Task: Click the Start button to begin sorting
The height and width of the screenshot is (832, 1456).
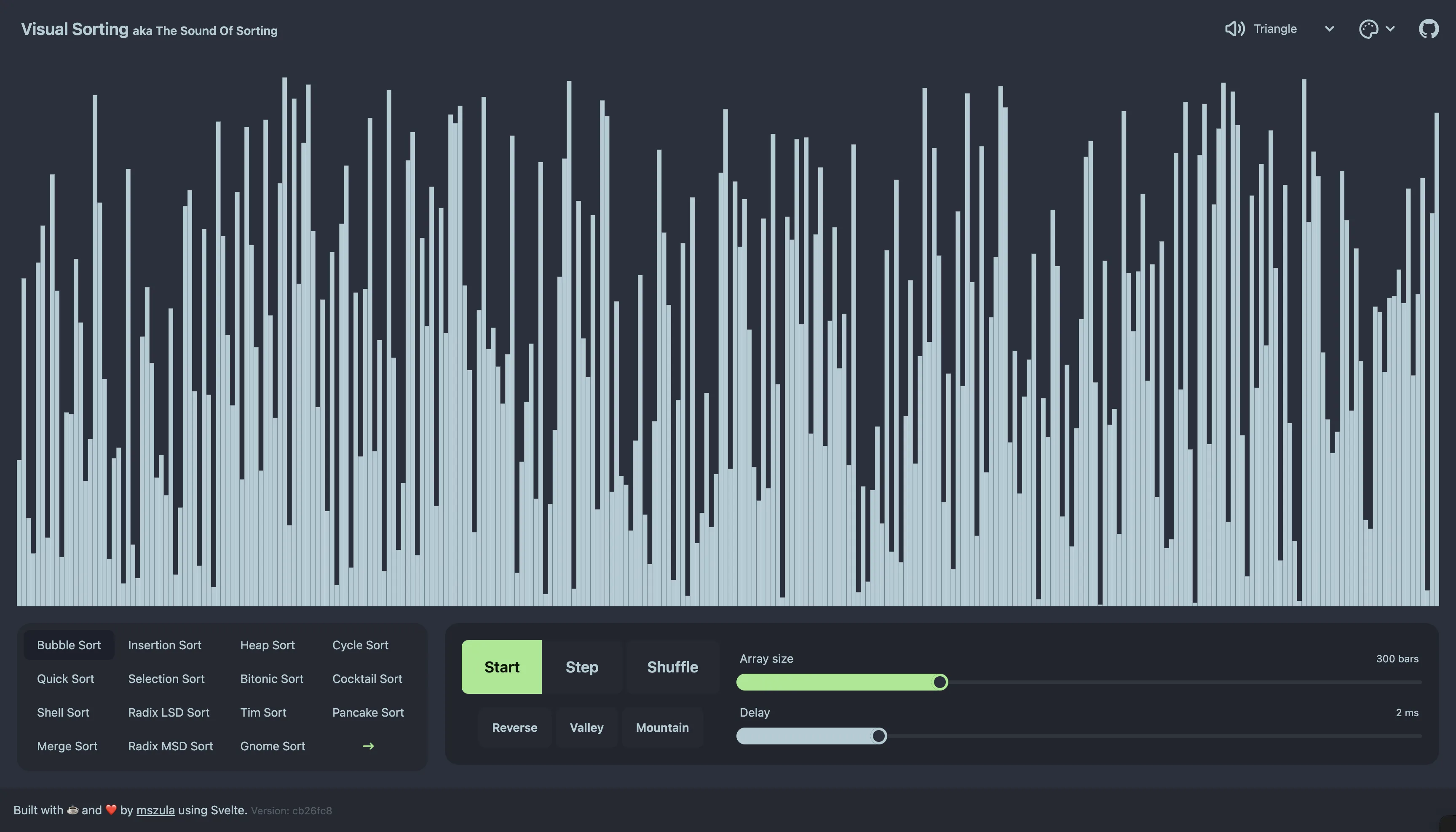Action: click(501, 666)
